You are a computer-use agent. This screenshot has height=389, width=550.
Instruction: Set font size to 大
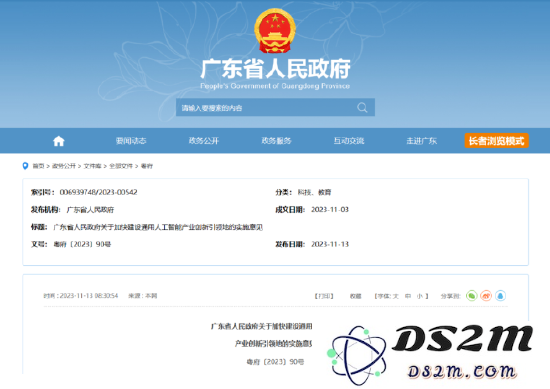(395, 296)
